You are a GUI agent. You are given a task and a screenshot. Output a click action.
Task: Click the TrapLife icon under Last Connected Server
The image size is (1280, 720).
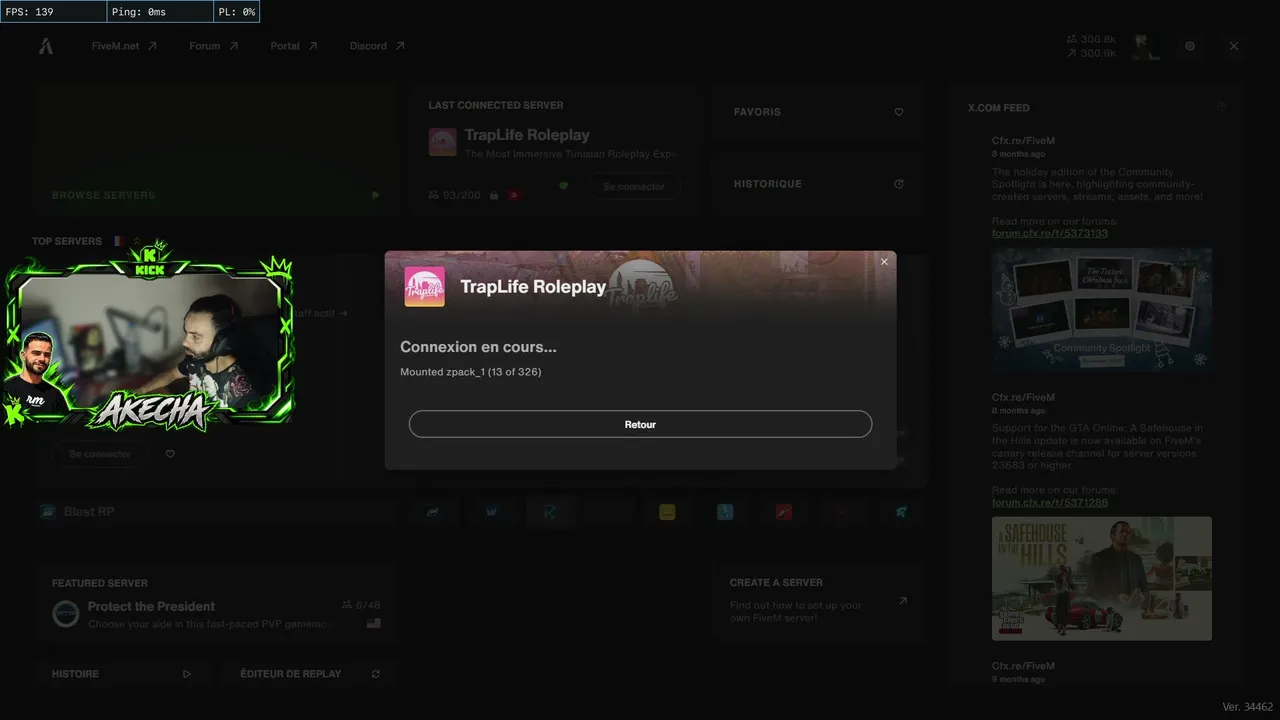443,142
